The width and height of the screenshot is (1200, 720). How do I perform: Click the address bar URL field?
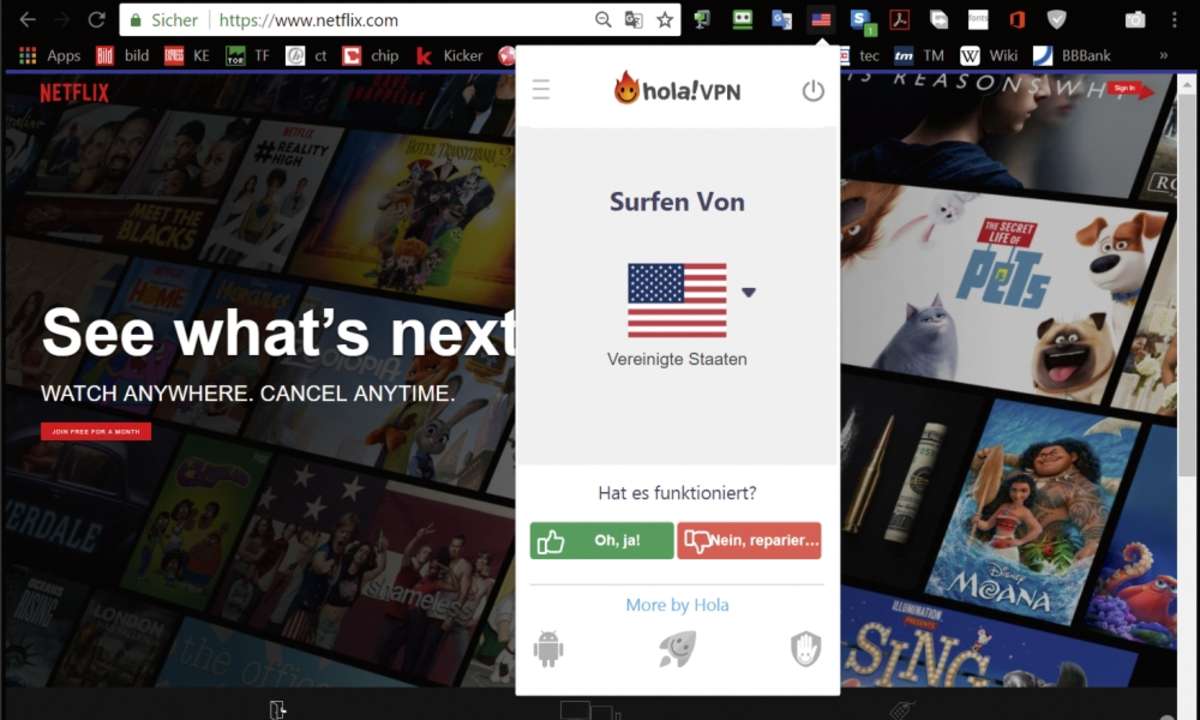(x=400, y=19)
